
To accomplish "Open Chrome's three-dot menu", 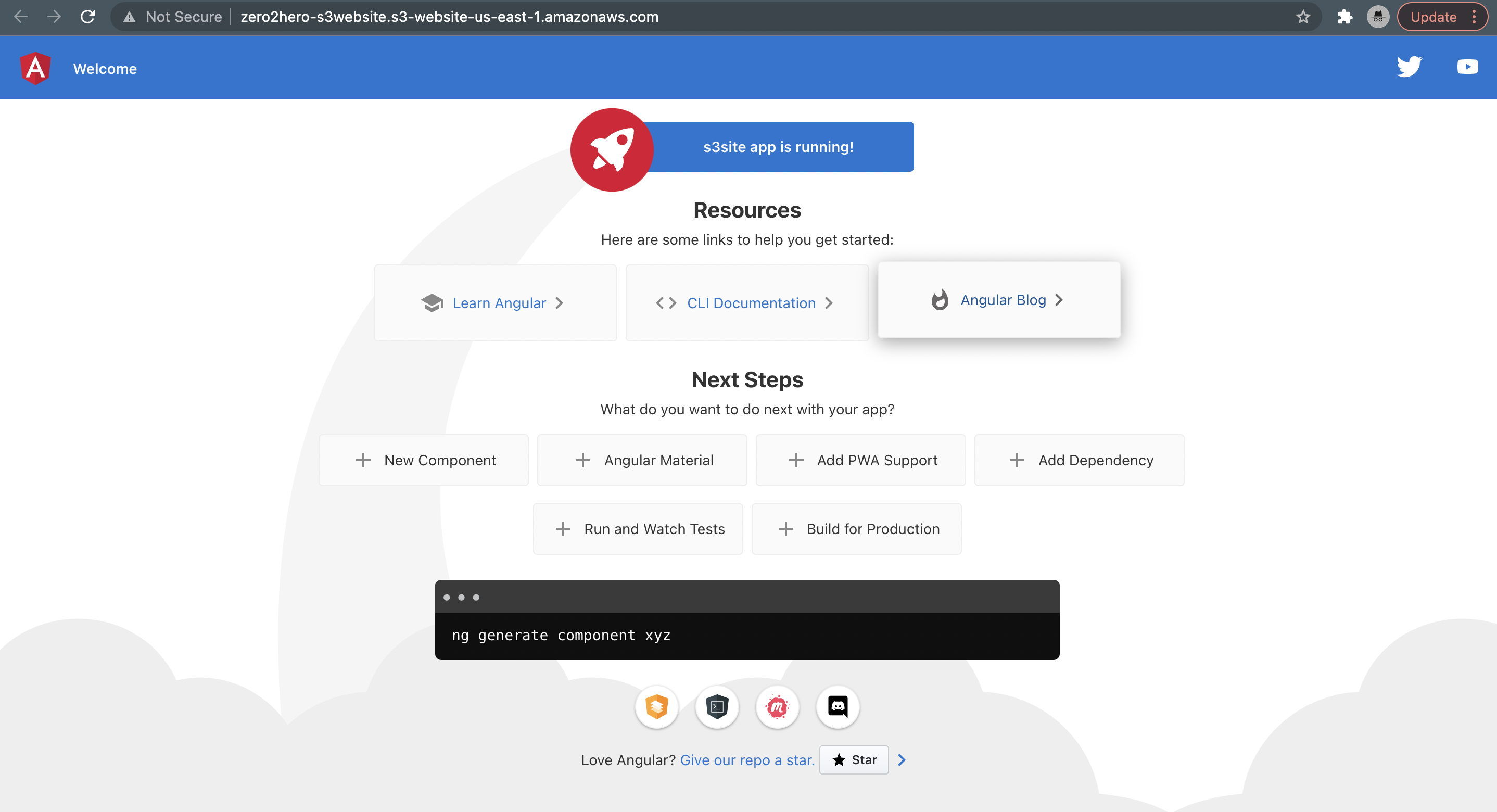I will click(1474, 17).
